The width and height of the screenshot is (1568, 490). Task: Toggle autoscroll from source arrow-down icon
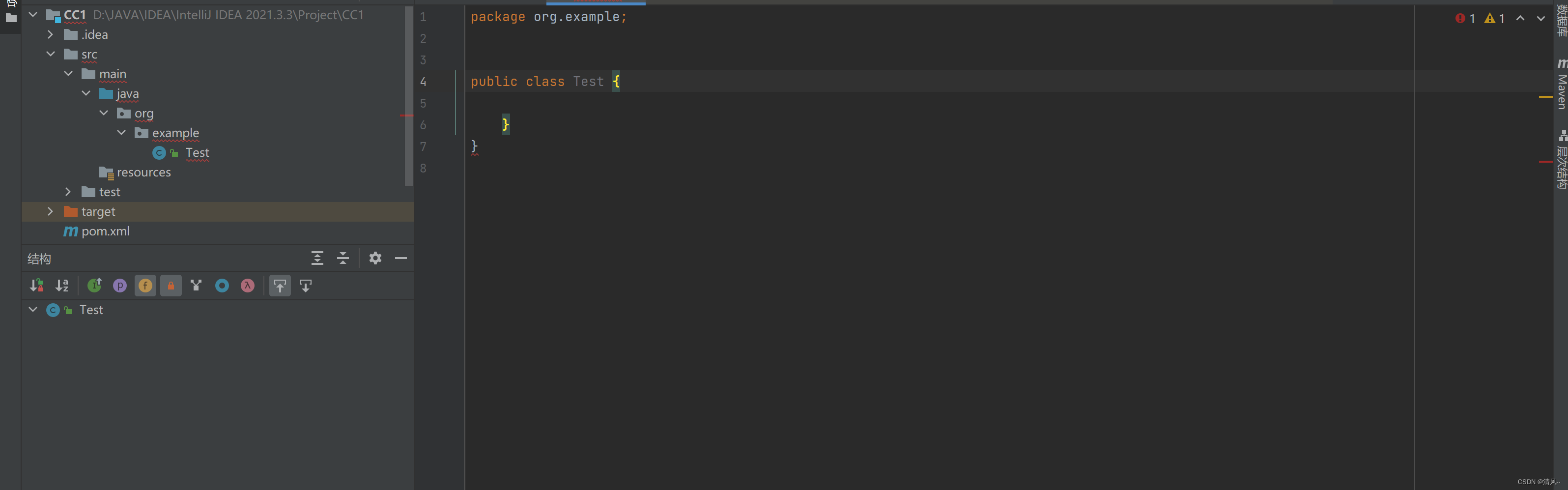click(x=306, y=286)
